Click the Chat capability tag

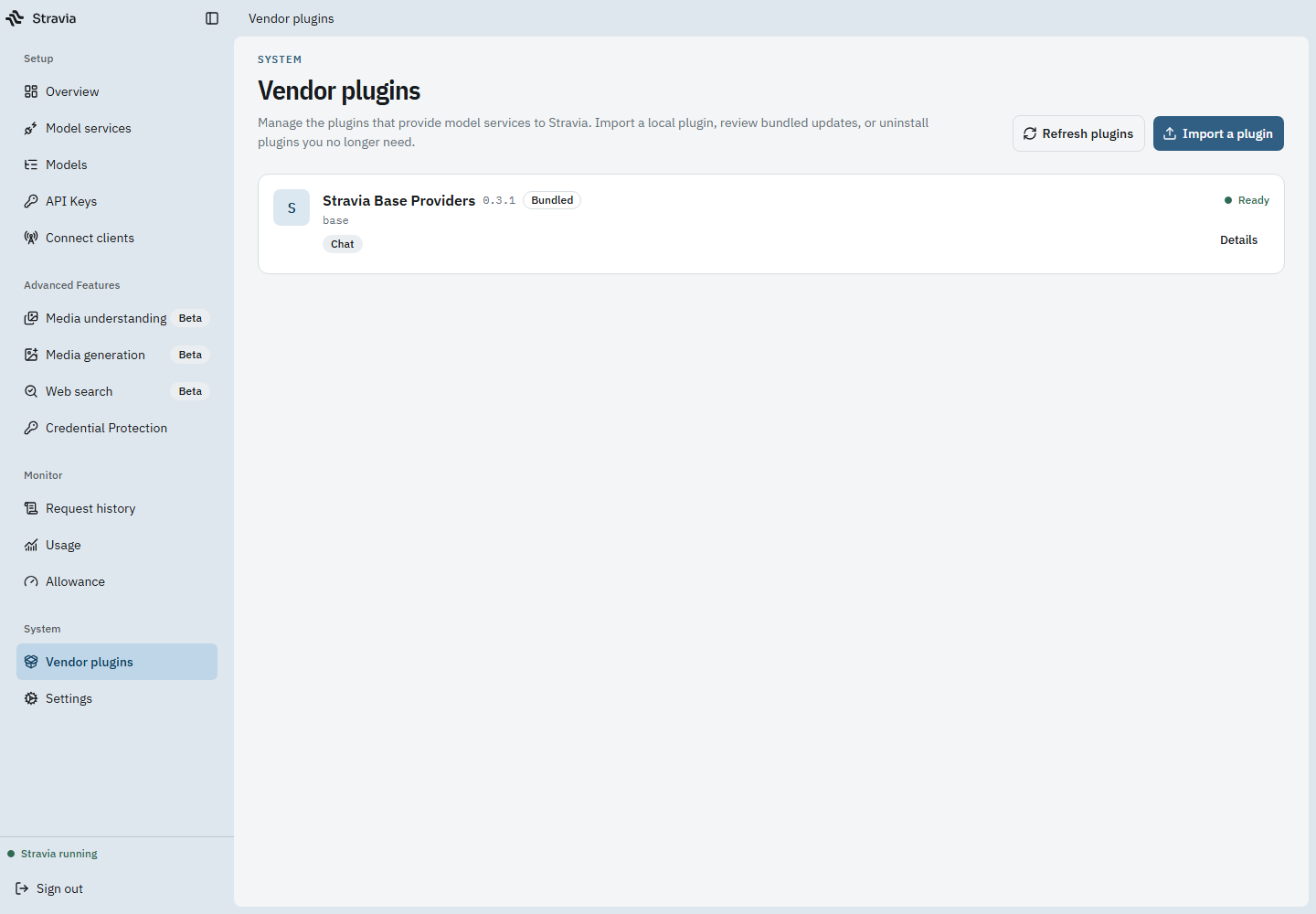point(342,244)
